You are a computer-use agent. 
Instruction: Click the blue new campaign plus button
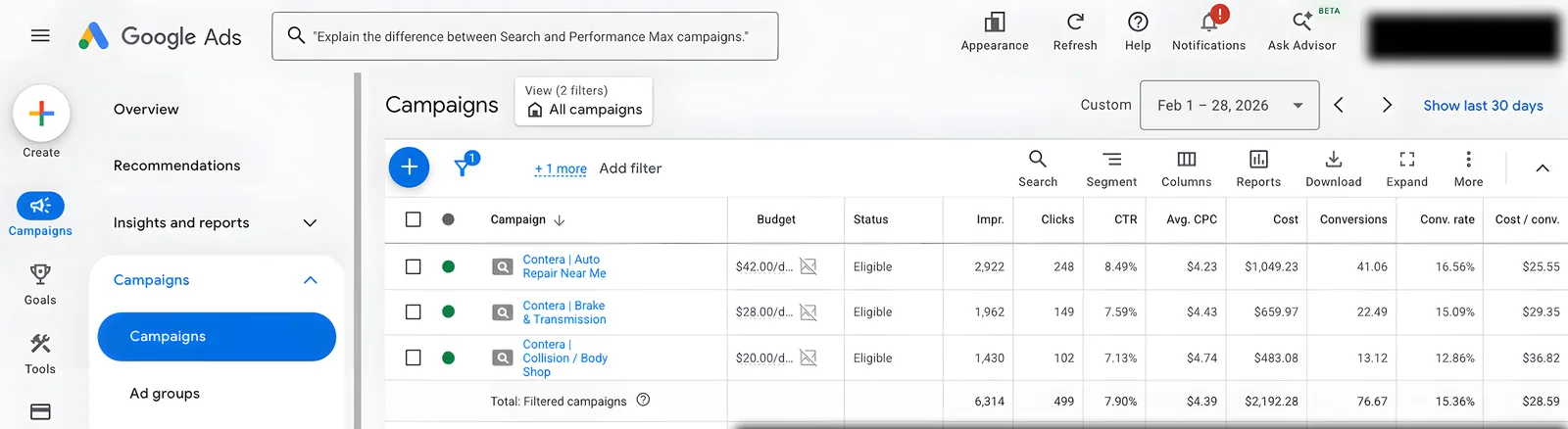[x=410, y=167]
